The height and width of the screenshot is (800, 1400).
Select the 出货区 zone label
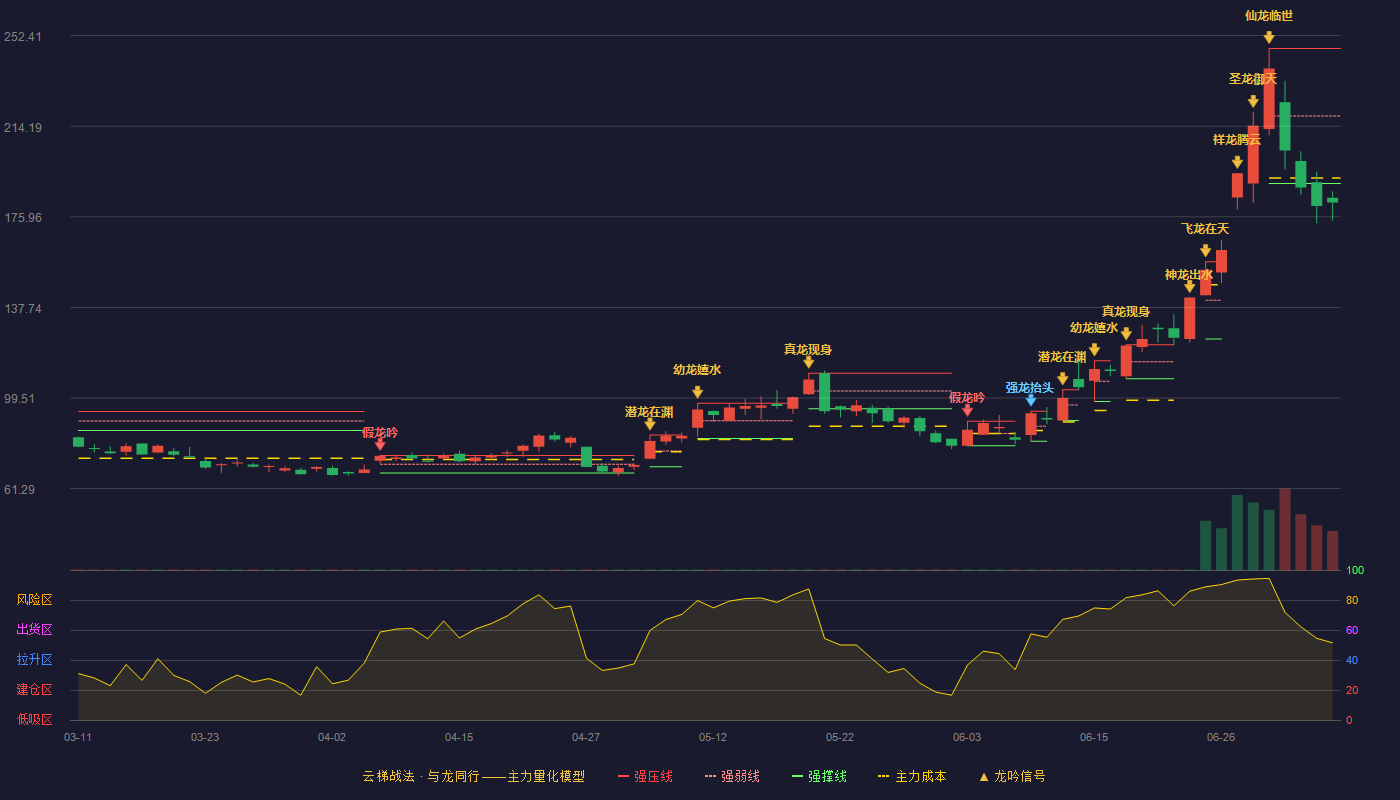(34, 630)
